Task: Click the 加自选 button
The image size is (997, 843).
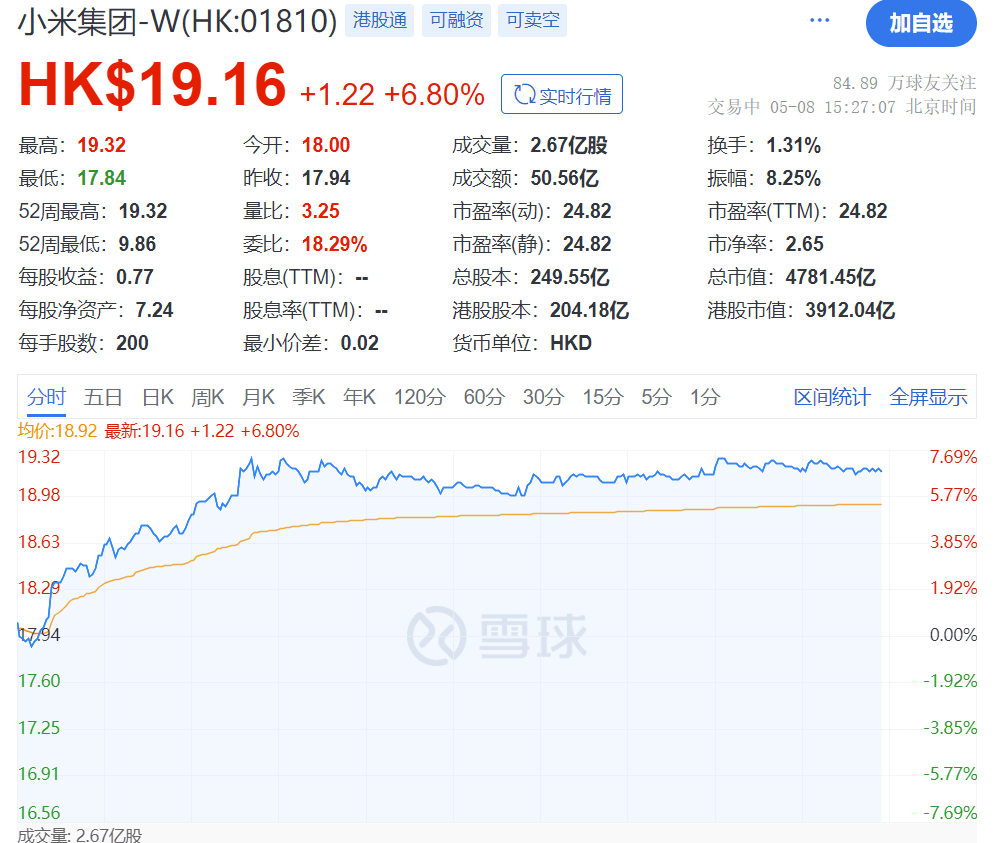Action: [920, 23]
